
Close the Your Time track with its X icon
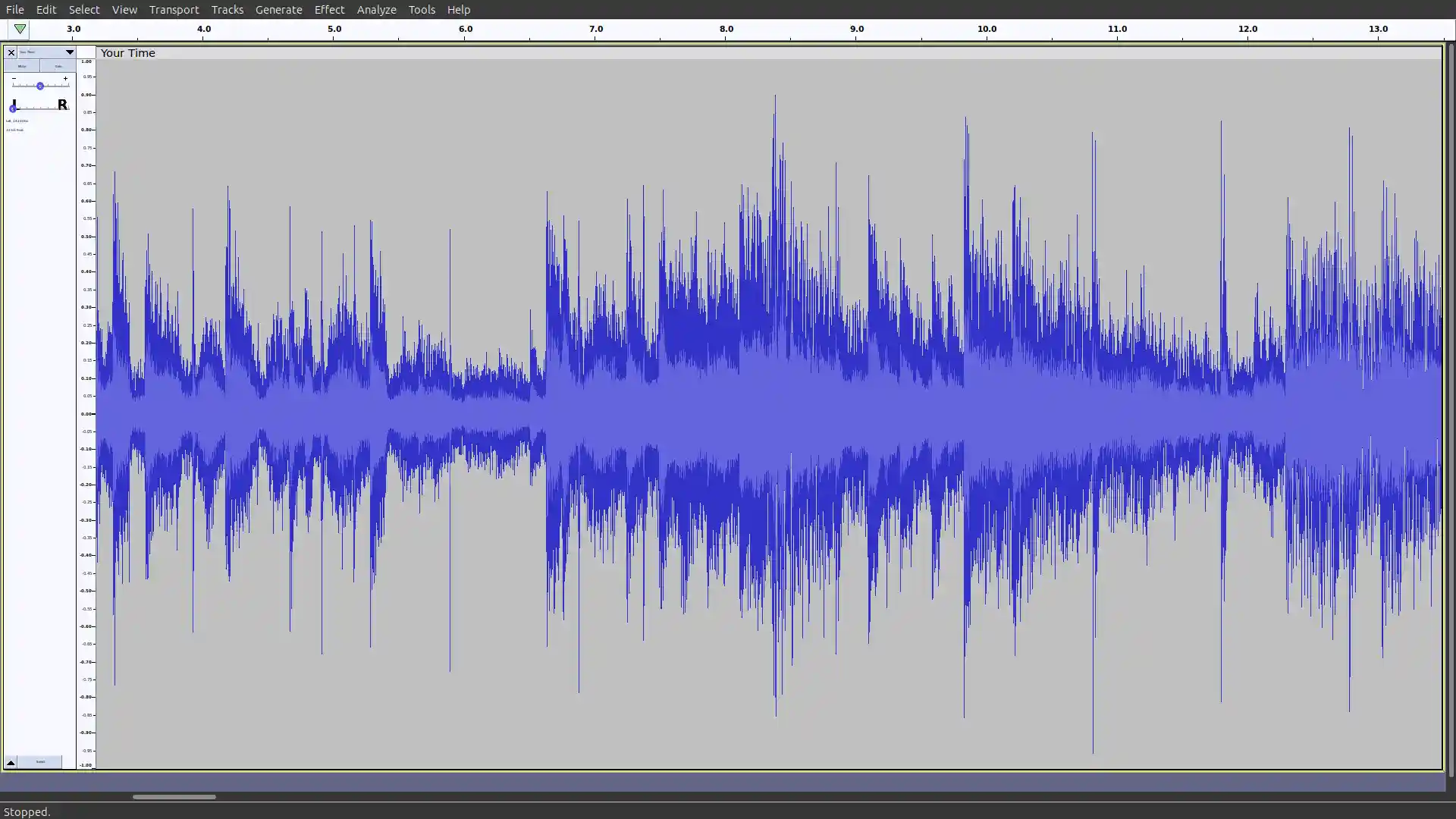tap(11, 53)
